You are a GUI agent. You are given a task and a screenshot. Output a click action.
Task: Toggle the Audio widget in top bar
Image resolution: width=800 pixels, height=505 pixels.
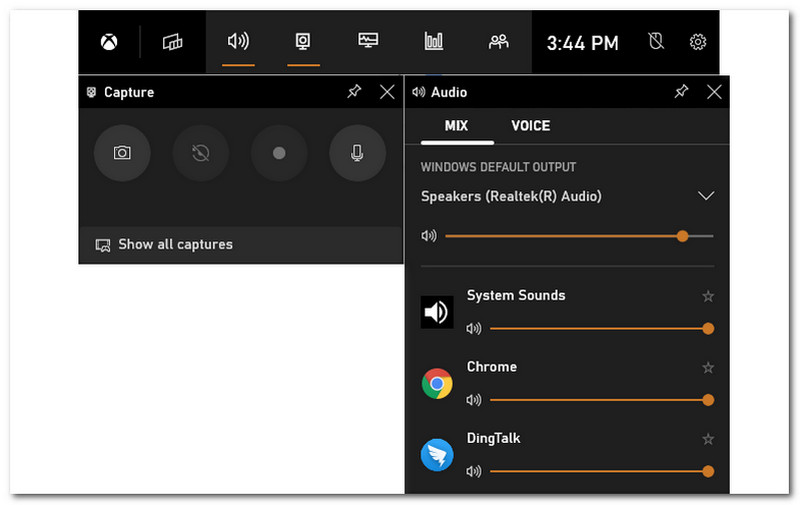(x=238, y=41)
